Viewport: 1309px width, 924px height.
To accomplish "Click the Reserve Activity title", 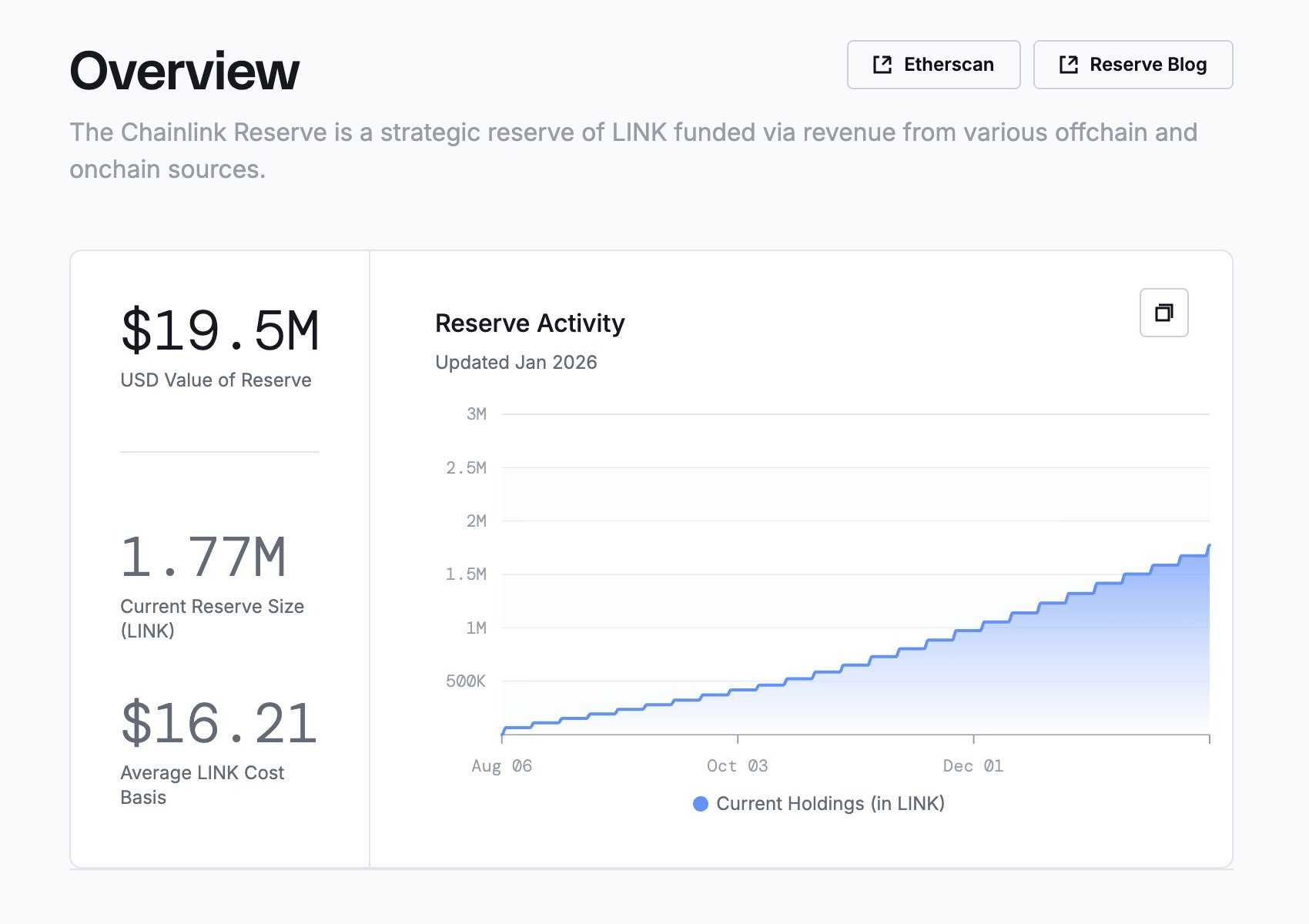I will coord(531,323).
